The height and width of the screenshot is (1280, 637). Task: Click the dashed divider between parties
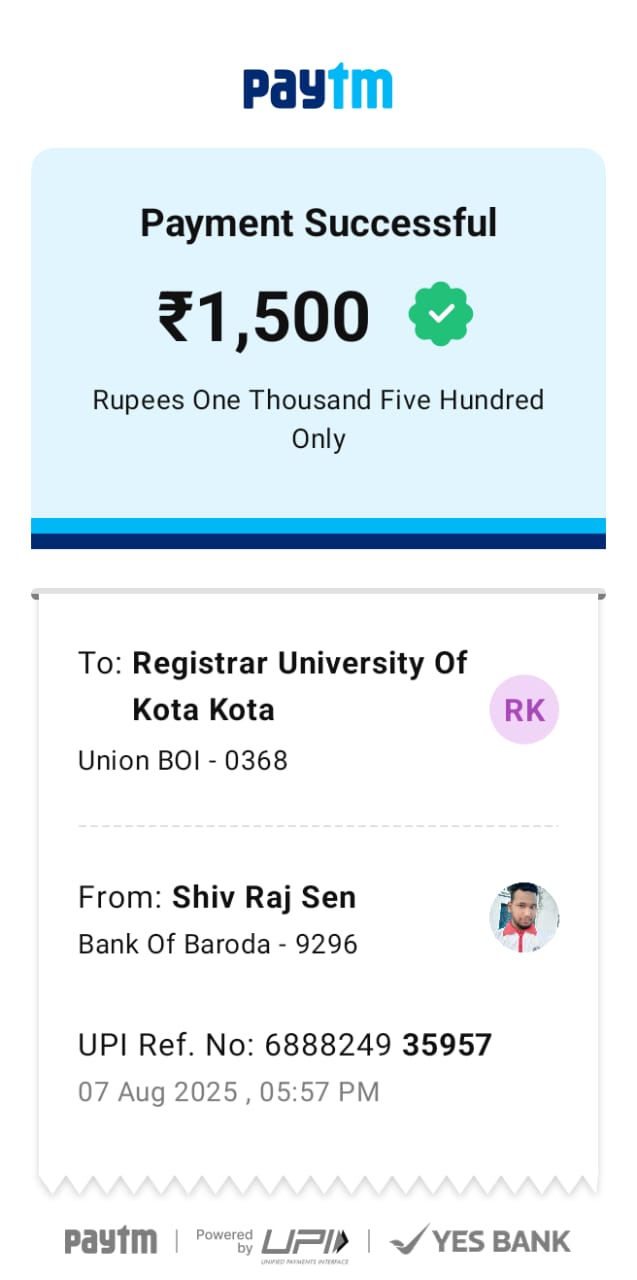(318, 826)
